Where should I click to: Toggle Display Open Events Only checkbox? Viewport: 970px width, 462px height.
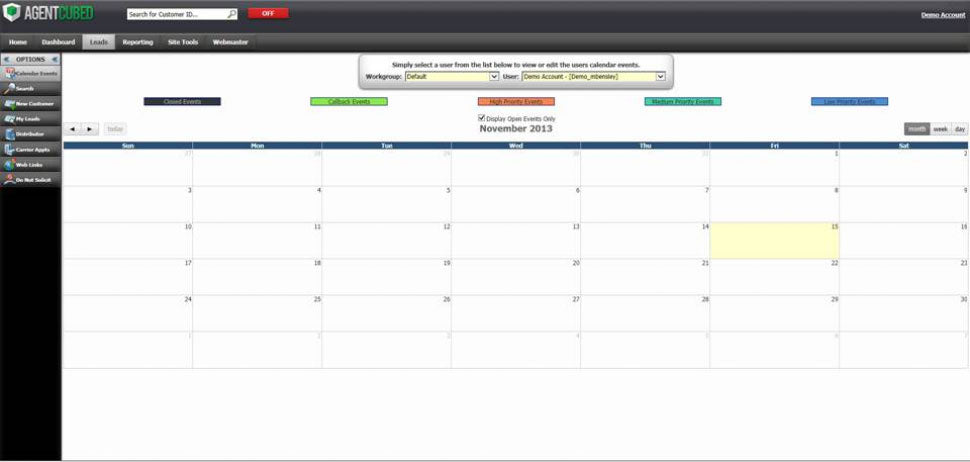coord(482,118)
